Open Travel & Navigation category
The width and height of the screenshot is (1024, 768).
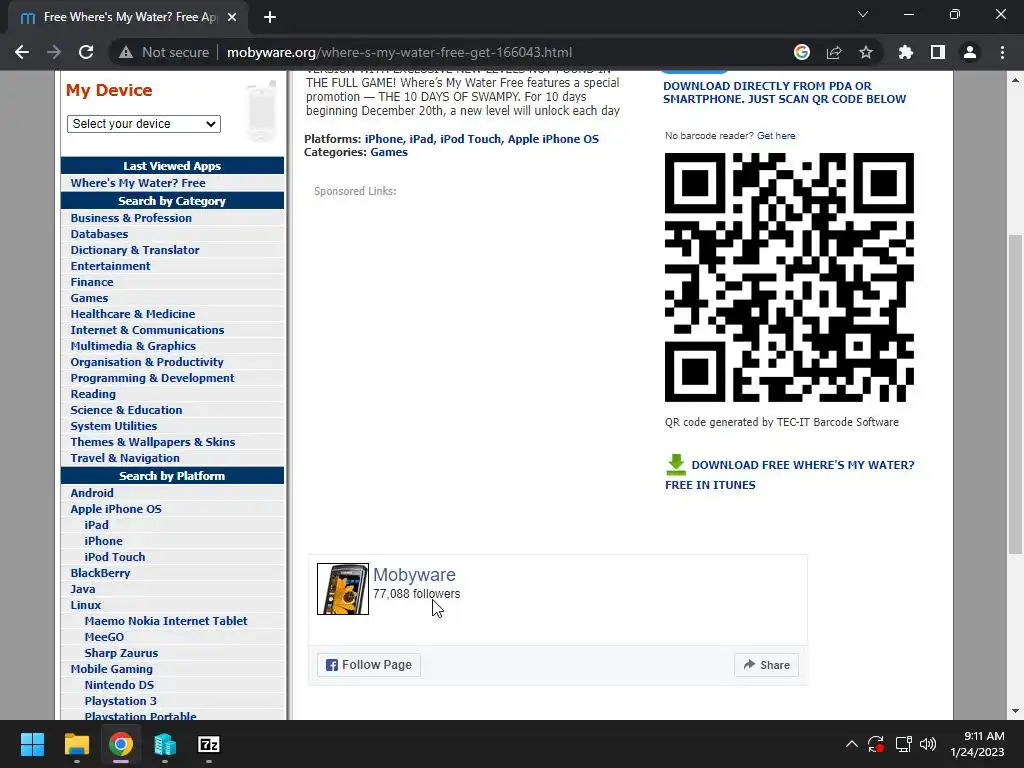(x=125, y=458)
